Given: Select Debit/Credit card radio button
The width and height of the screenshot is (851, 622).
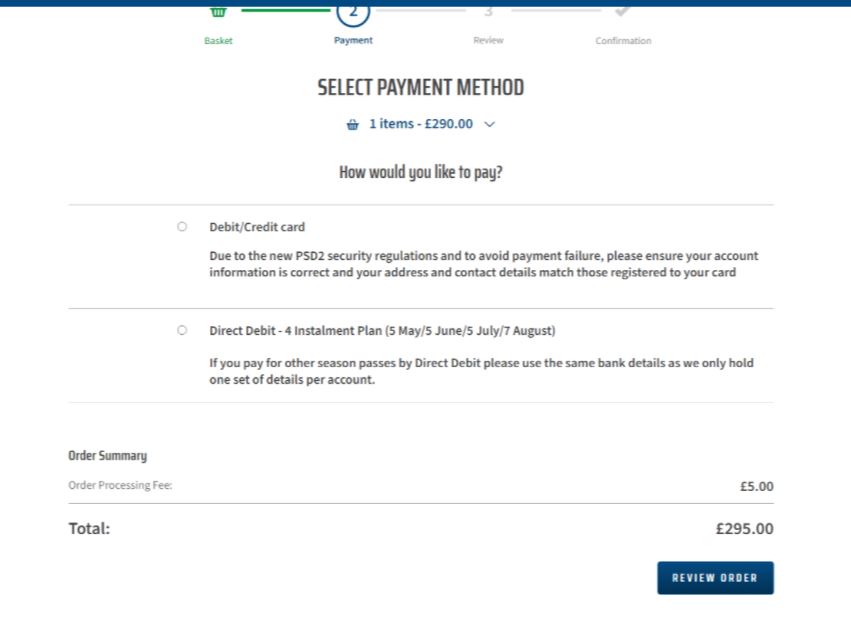Looking at the screenshot, I should click(182, 226).
